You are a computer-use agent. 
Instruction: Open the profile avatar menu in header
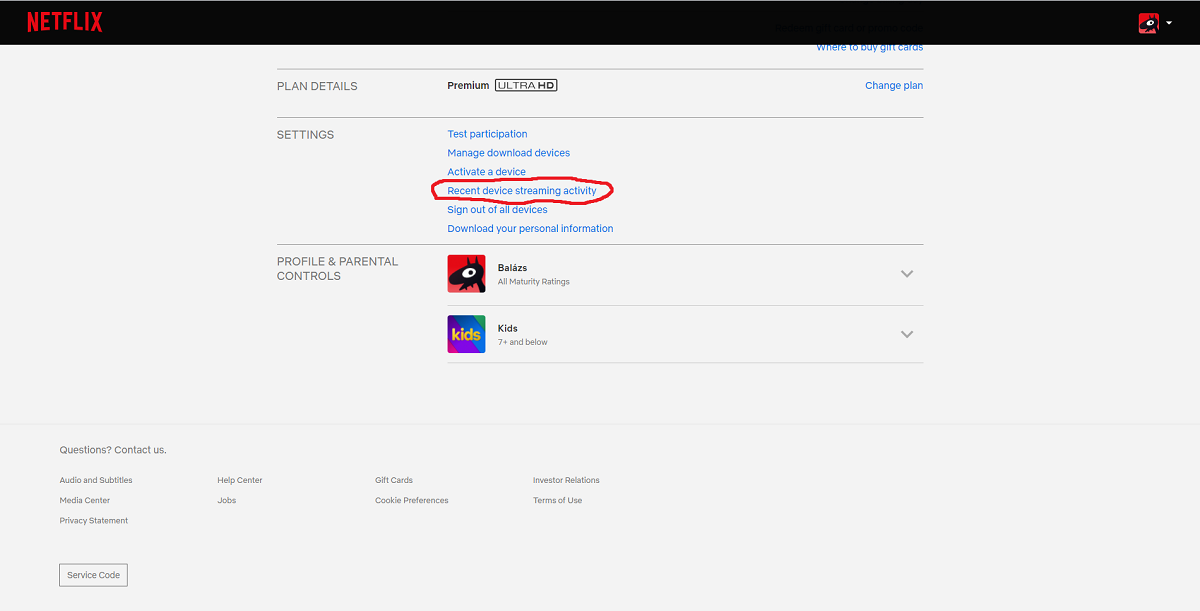pos(1148,23)
